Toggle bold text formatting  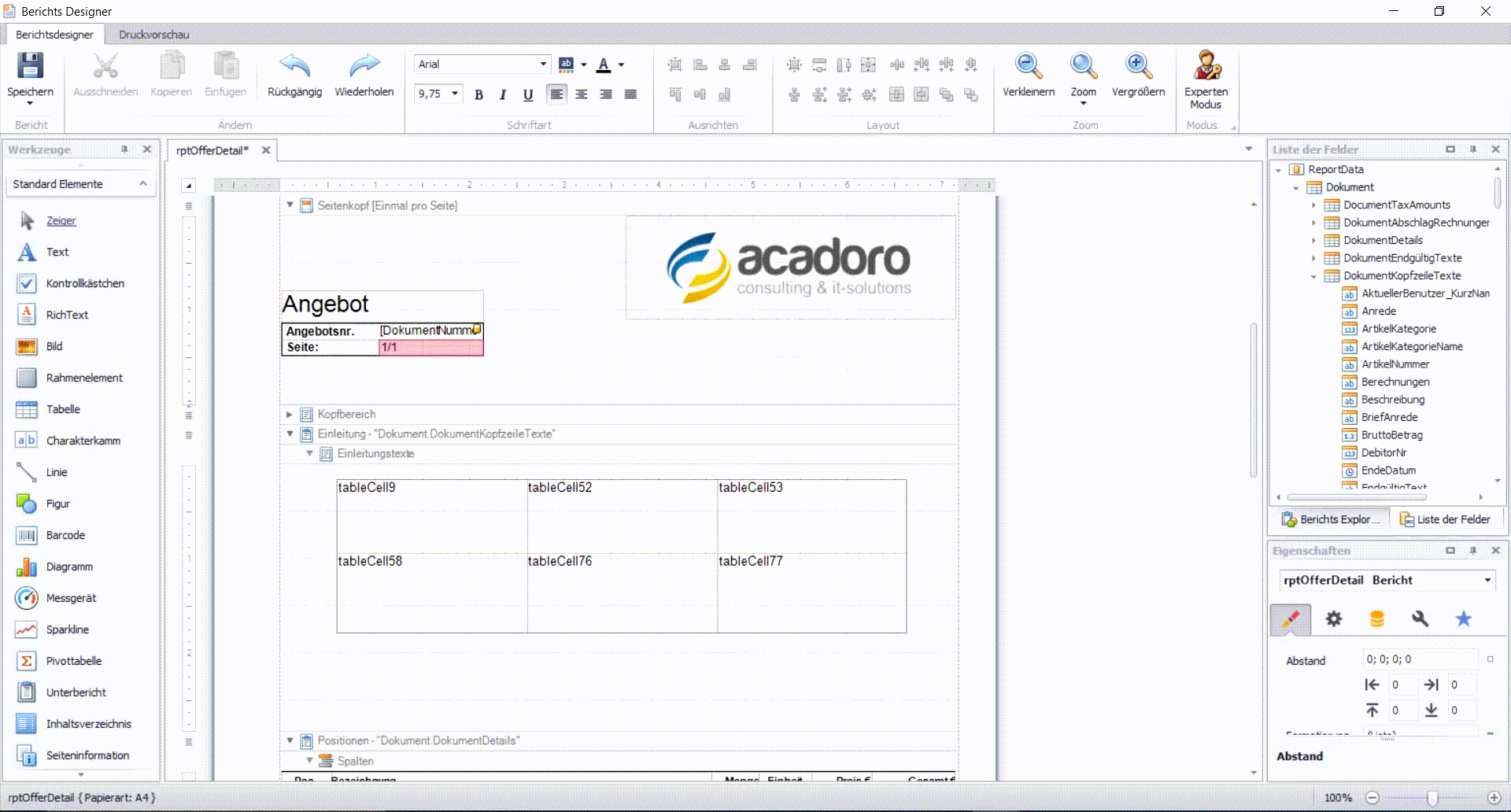pos(478,94)
